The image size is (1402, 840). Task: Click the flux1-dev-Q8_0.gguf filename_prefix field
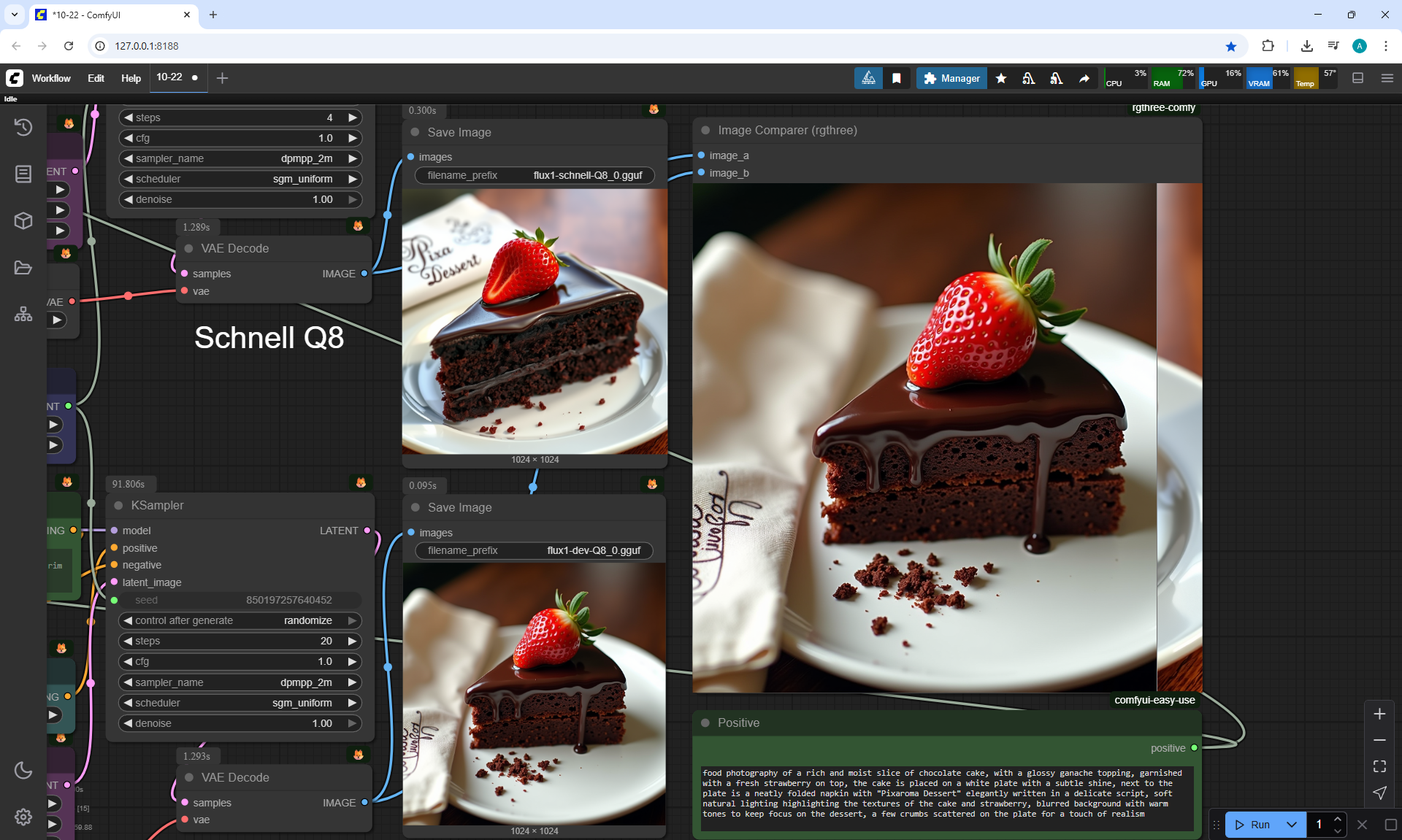click(535, 550)
